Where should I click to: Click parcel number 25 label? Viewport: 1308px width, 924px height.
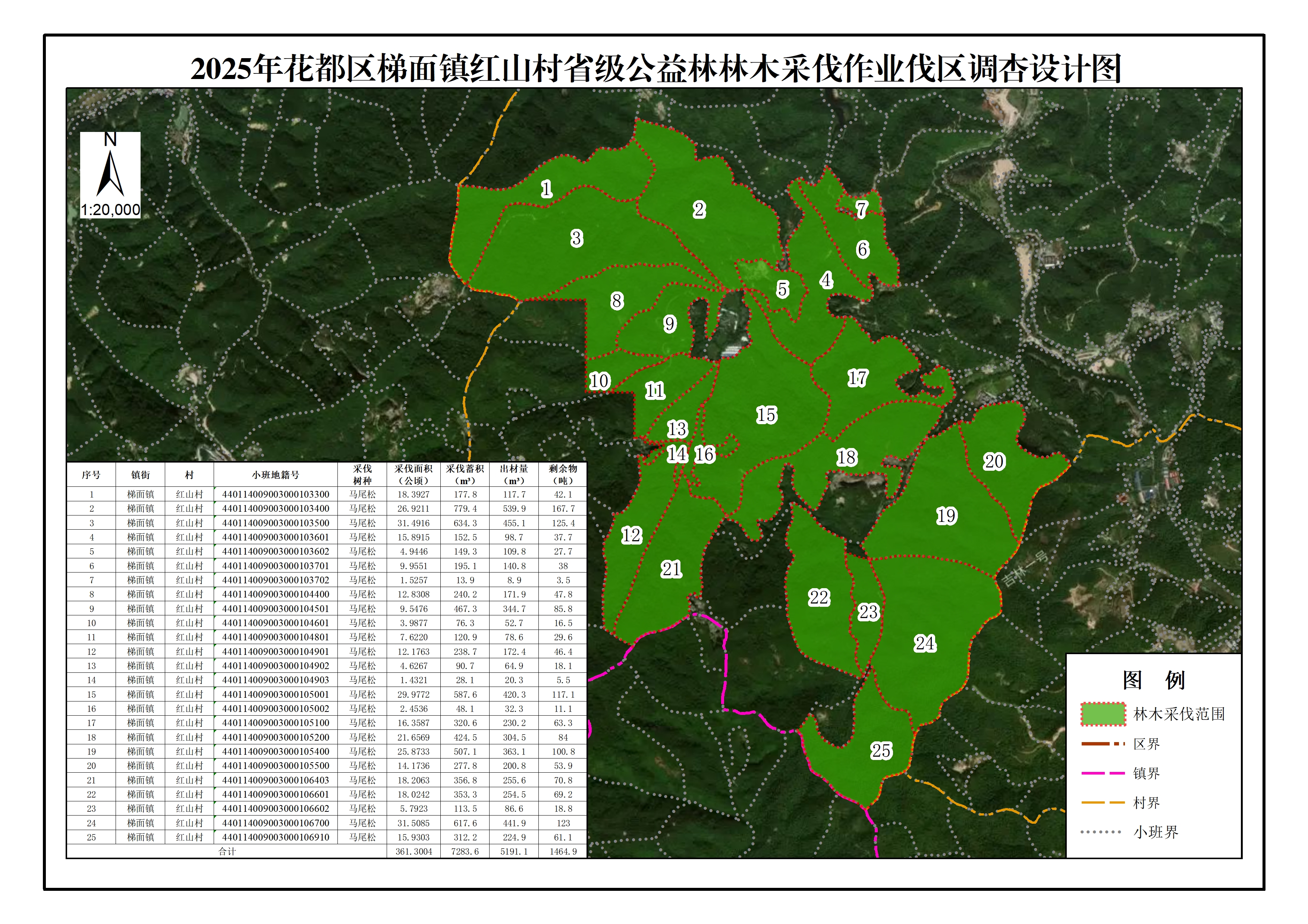(x=881, y=750)
